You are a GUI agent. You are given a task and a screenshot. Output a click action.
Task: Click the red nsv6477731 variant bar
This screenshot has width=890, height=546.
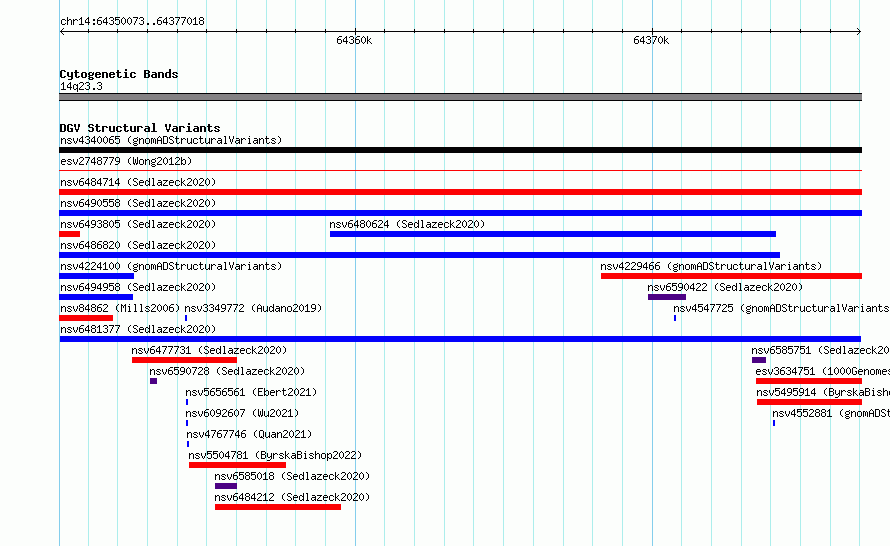(x=184, y=360)
